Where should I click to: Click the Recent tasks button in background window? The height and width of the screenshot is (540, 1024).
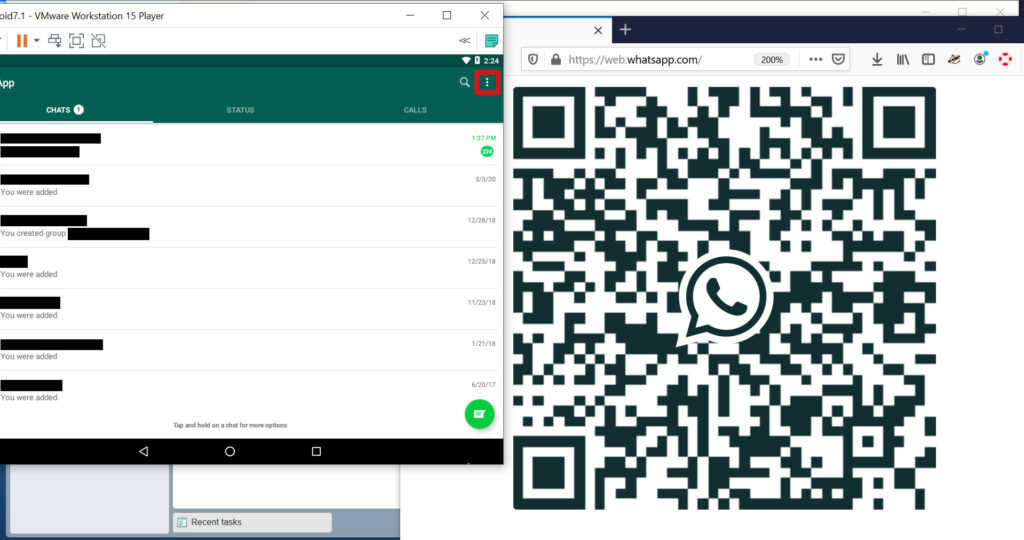pos(252,522)
